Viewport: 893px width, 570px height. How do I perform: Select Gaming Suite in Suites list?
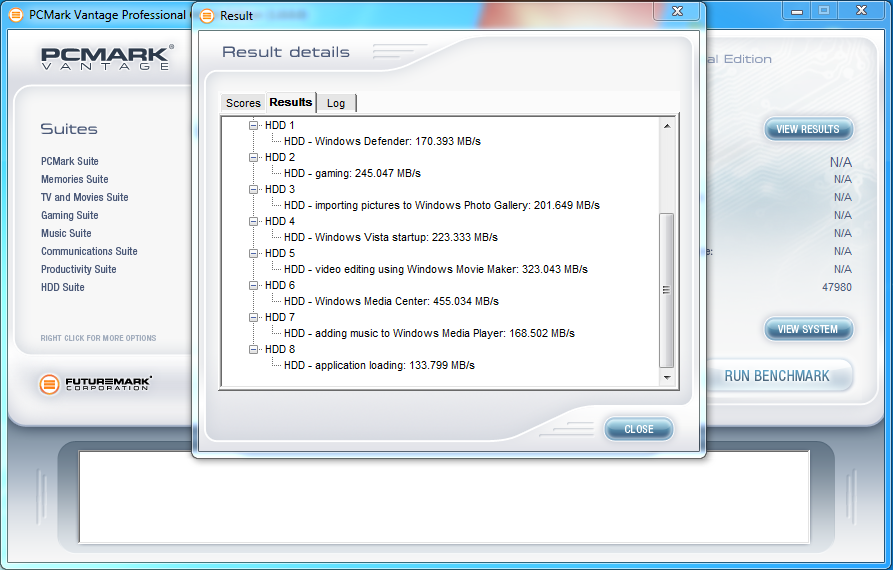click(69, 215)
